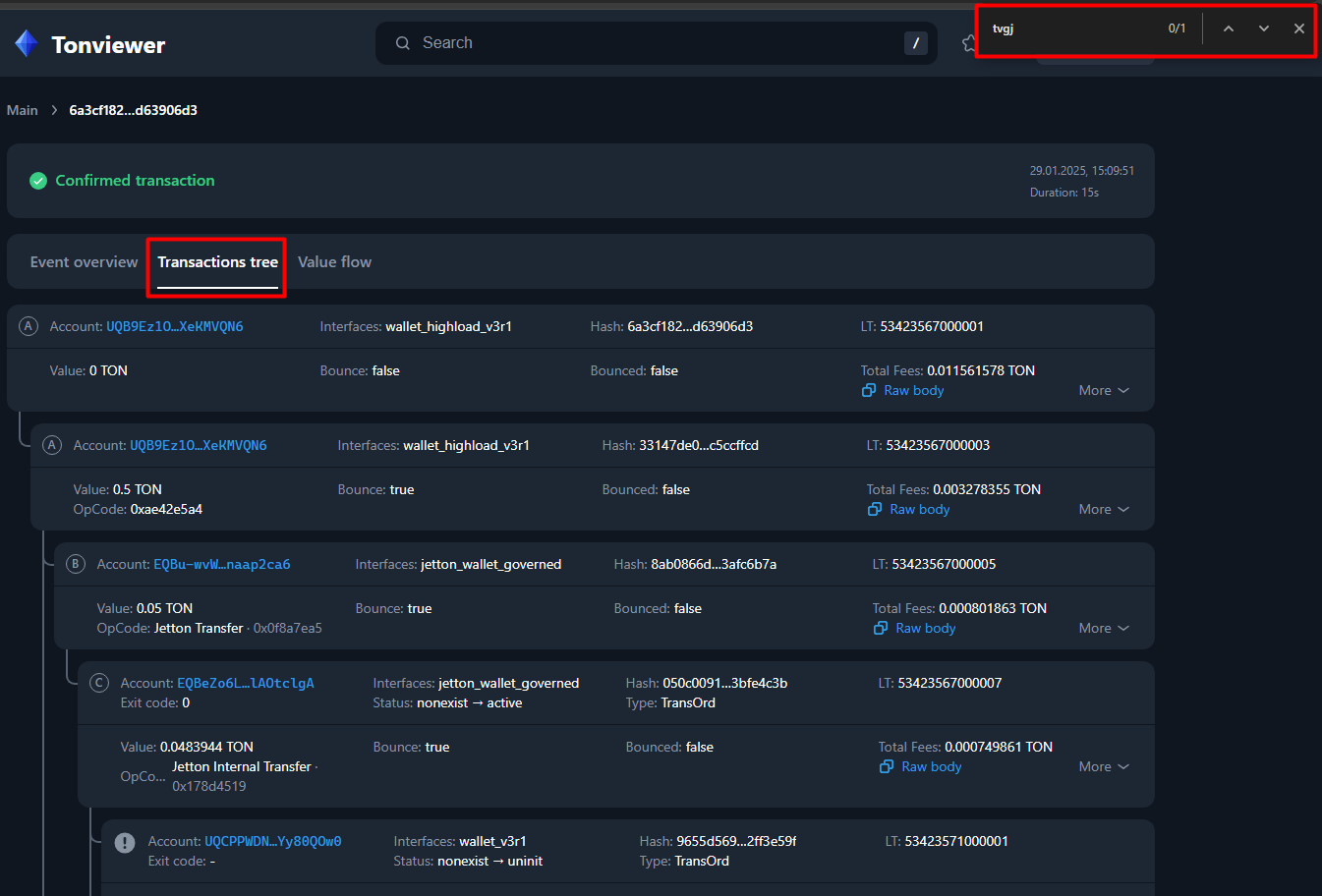Click the circled C node icon
The width and height of the screenshot is (1322, 896).
99,683
